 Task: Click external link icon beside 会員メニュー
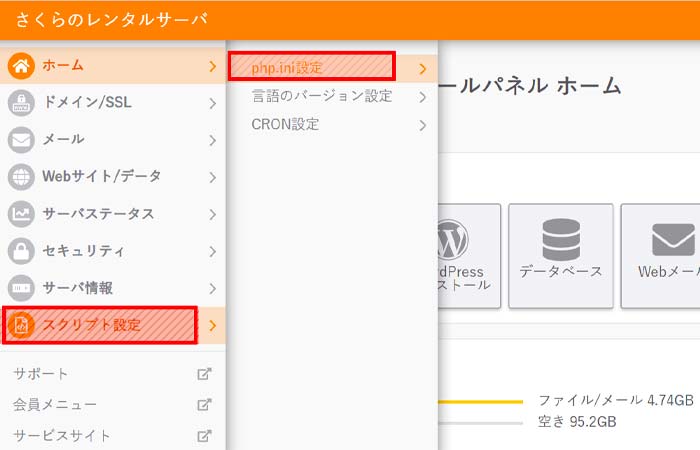204,405
